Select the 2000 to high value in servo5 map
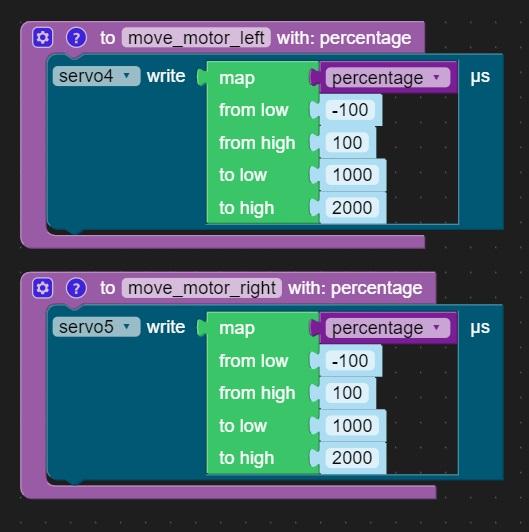The image size is (529, 532). 352,458
